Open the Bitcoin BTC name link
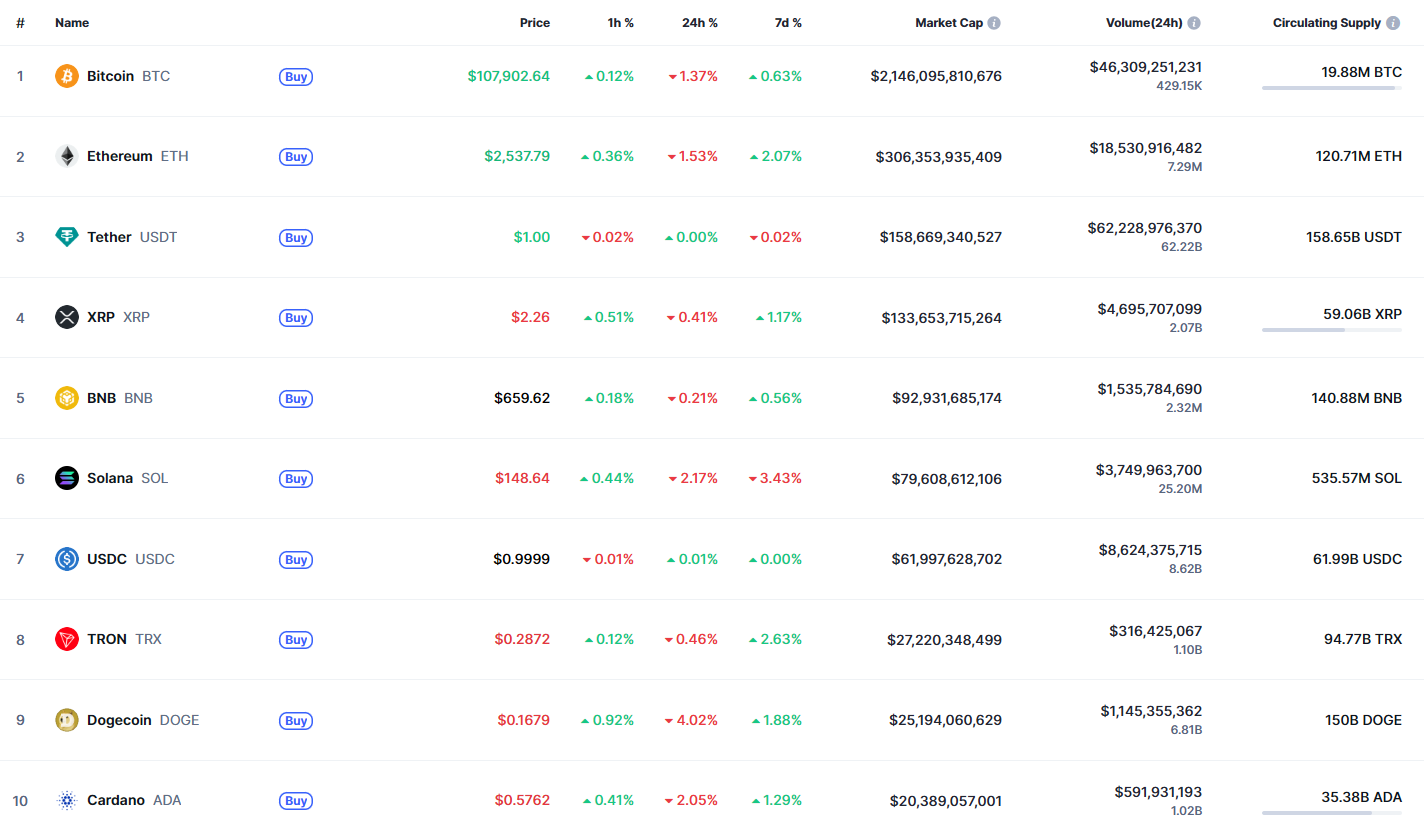The image size is (1424, 839). [128, 76]
